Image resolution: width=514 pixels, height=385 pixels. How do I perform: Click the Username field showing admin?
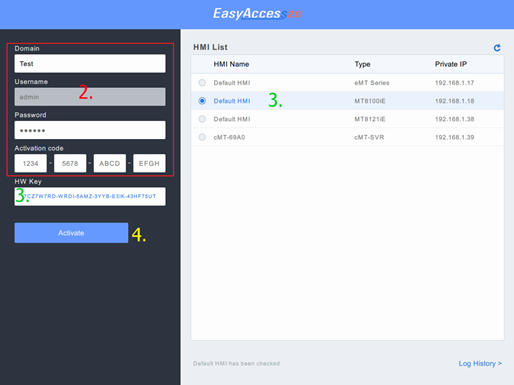pyautogui.click(x=90, y=97)
